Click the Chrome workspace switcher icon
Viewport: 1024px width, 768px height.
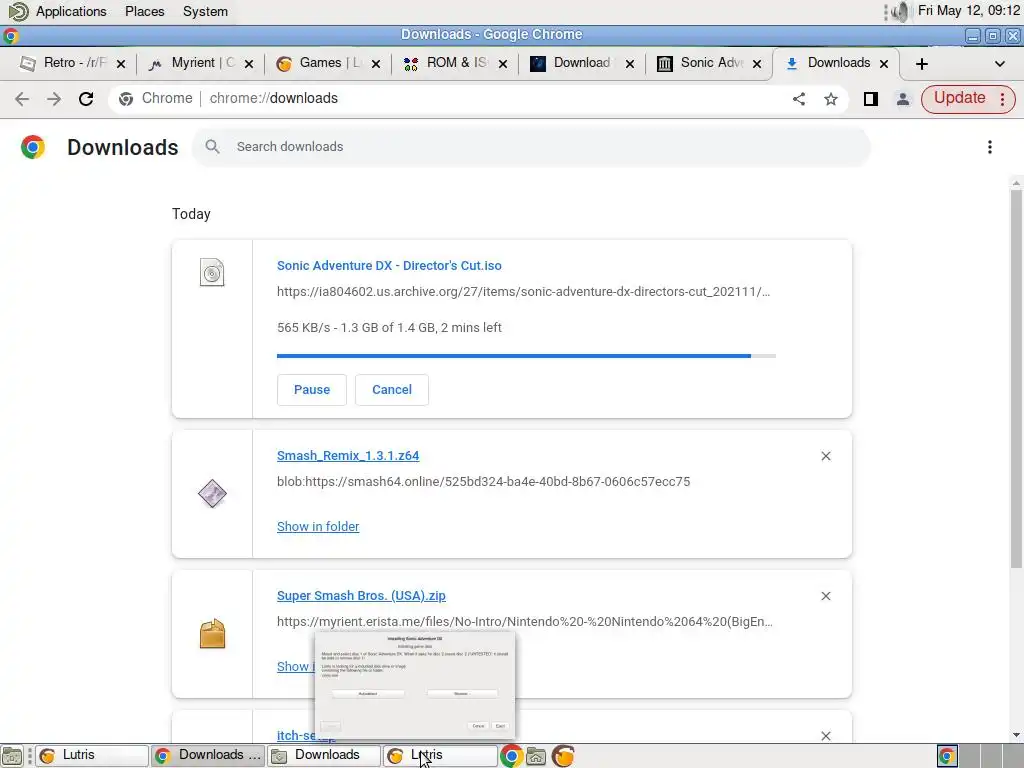(x=947, y=756)
